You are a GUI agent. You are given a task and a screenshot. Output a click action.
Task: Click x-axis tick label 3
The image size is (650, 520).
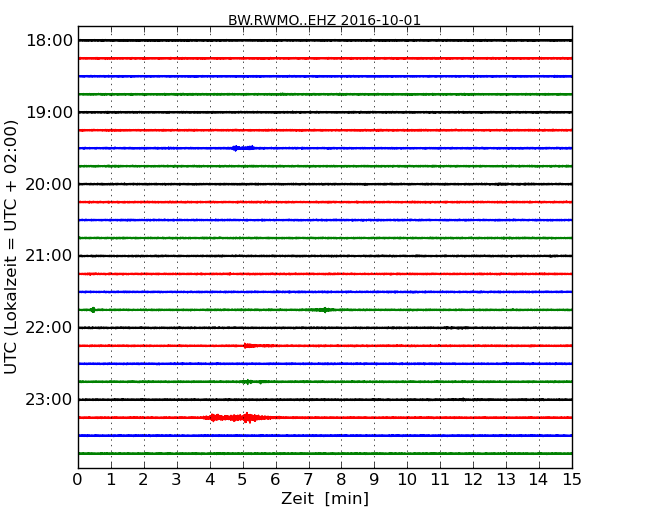coord(177,479)
